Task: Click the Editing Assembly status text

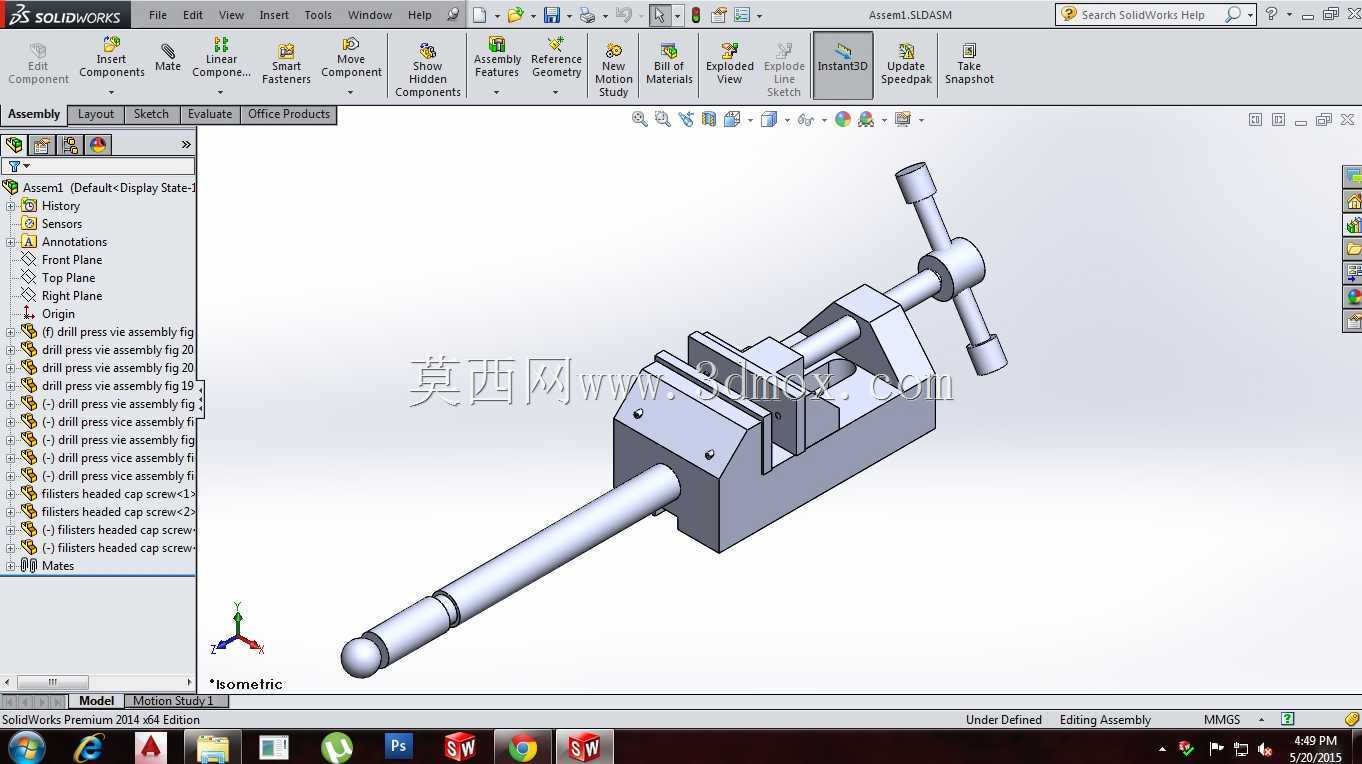Action: [x=1105, y=720]
